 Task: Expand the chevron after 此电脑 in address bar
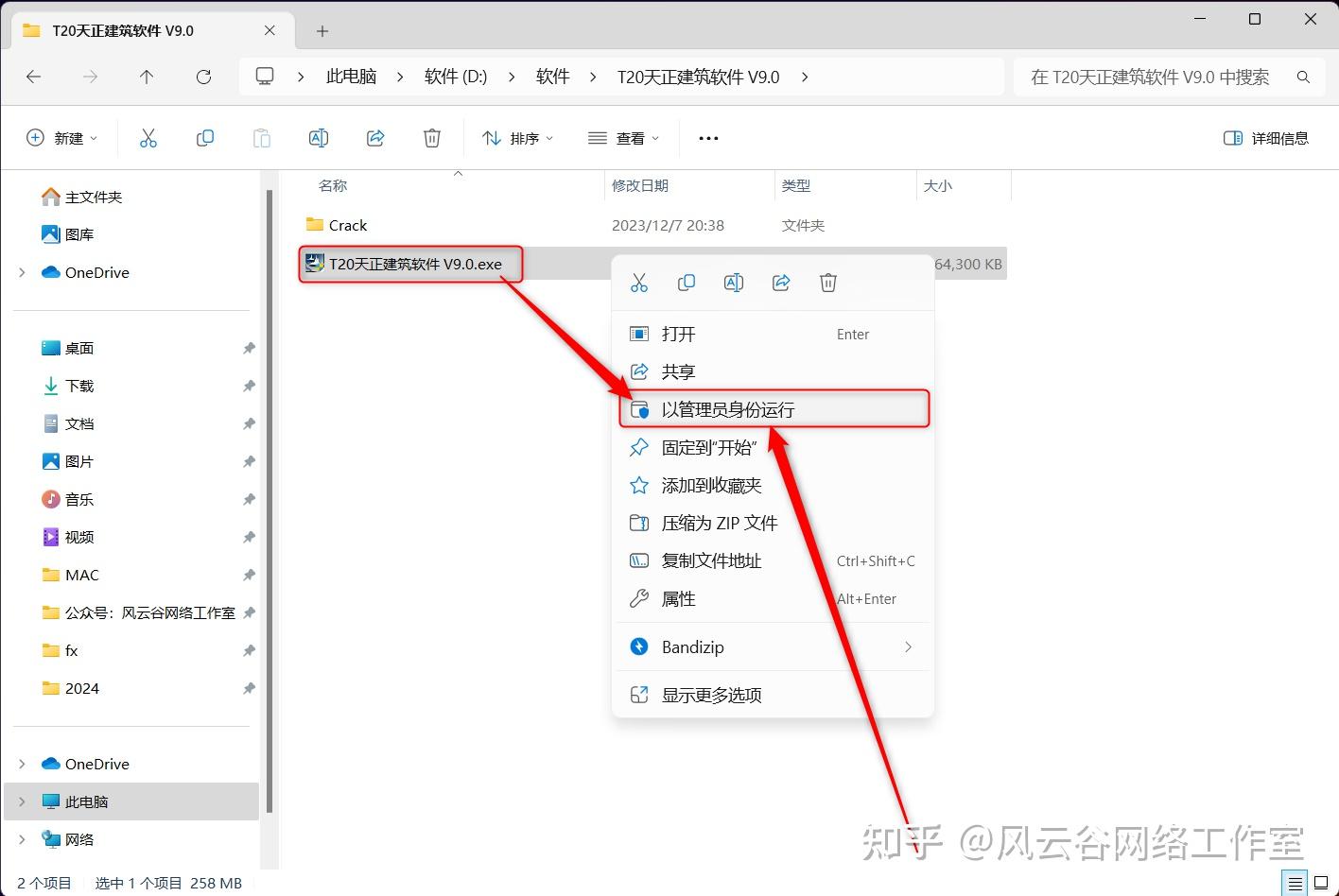coord(400,77)
